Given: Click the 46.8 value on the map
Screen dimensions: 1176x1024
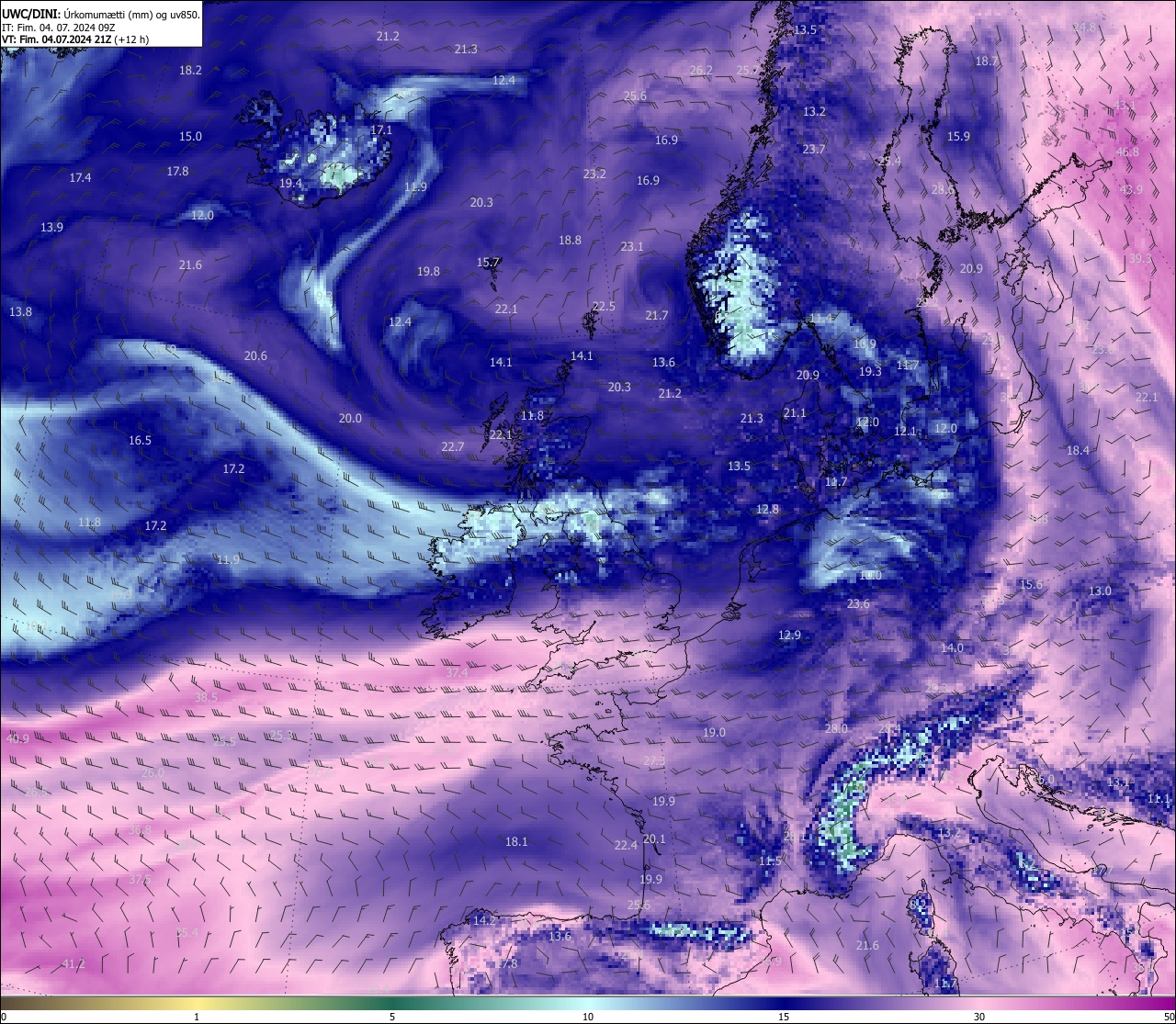Looking at the screenshot, I should coord(1127,152).
